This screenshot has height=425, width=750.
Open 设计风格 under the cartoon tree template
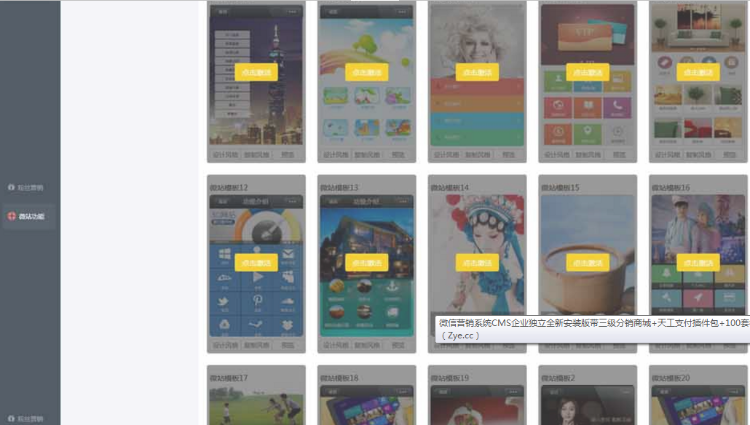click(336, 154)
